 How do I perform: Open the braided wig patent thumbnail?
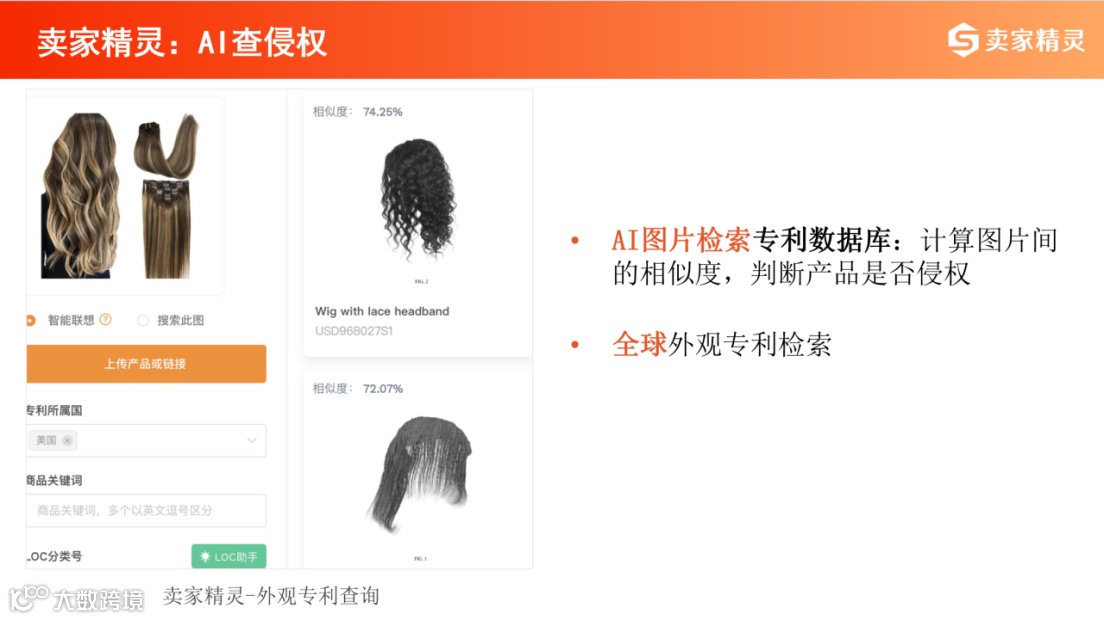[419, 473]
